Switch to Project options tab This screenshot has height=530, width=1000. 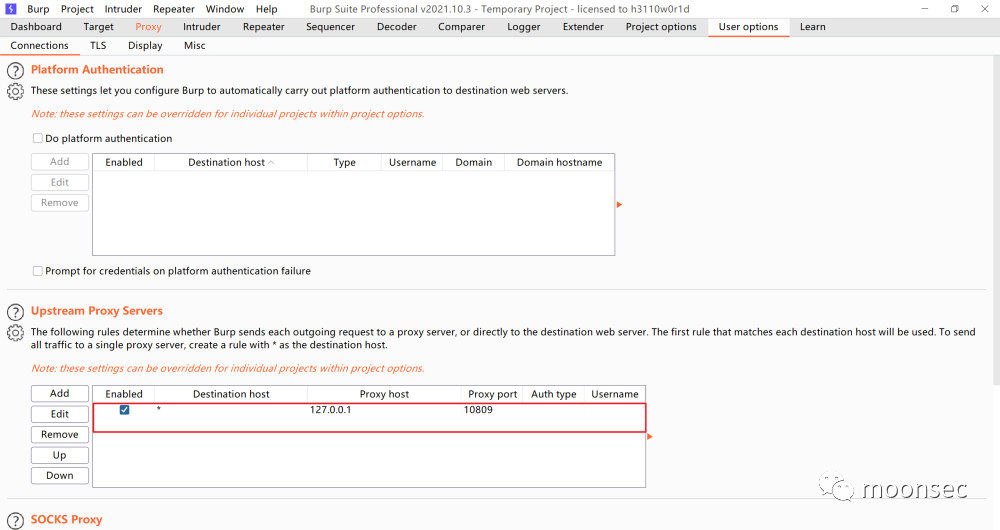661,27
